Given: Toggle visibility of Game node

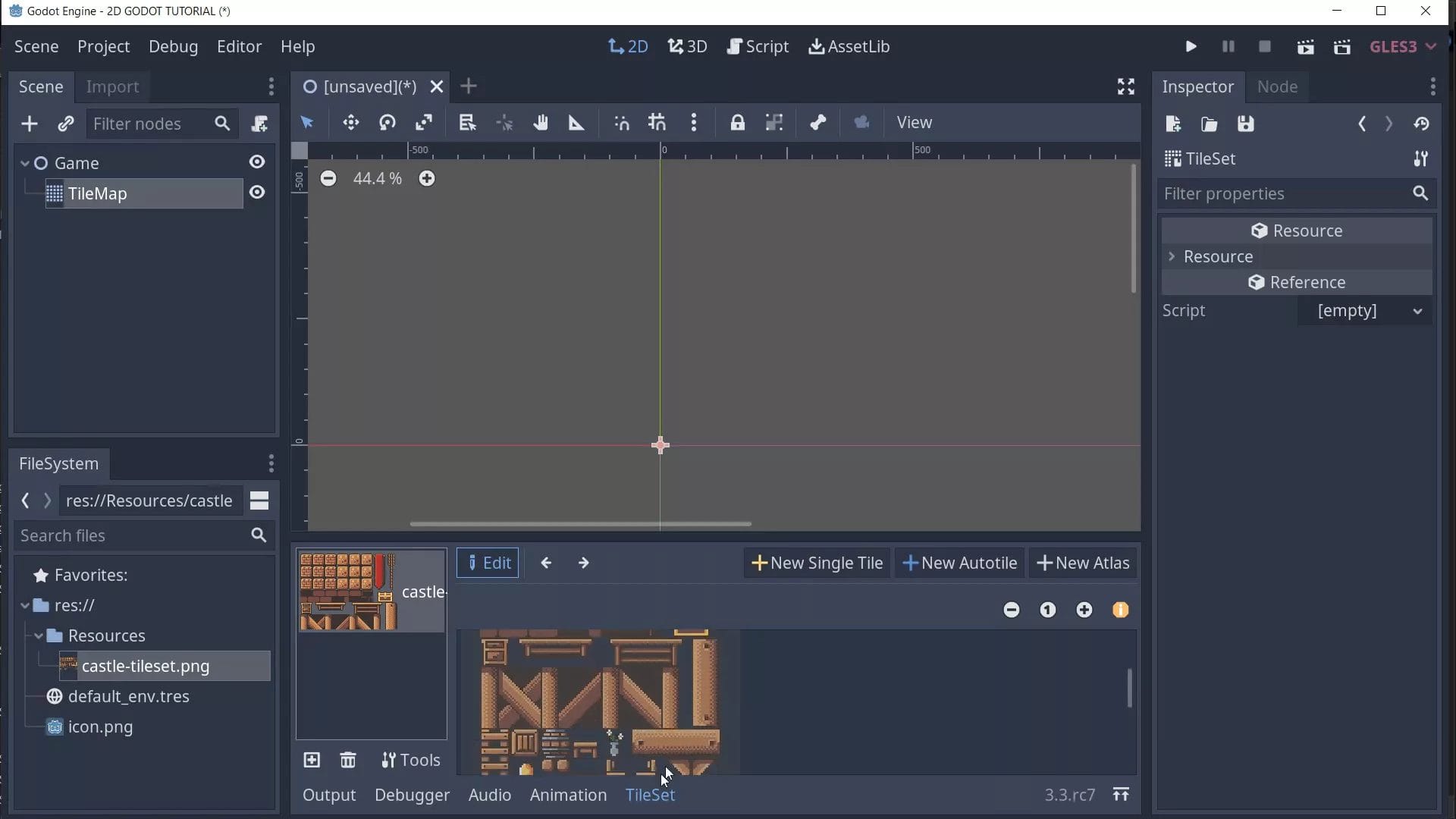Looking at the screenshot, I should (257, 162).
